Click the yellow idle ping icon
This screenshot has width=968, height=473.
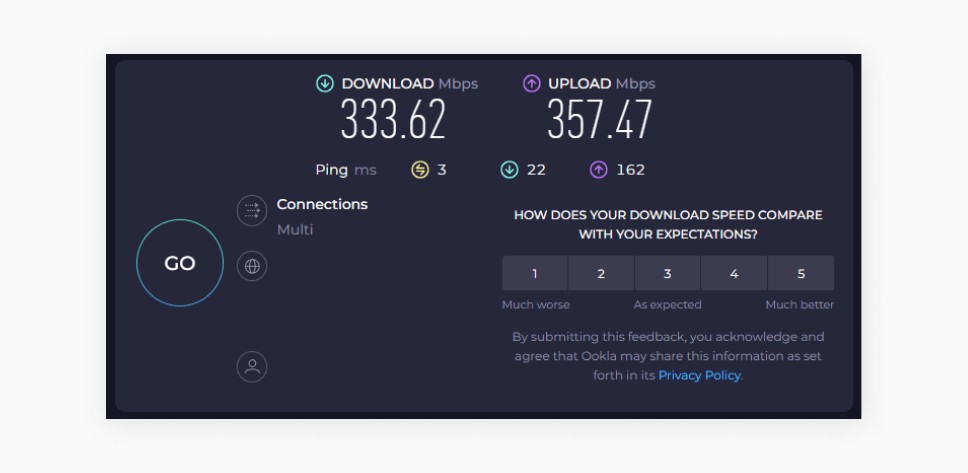tap(420, 170)
